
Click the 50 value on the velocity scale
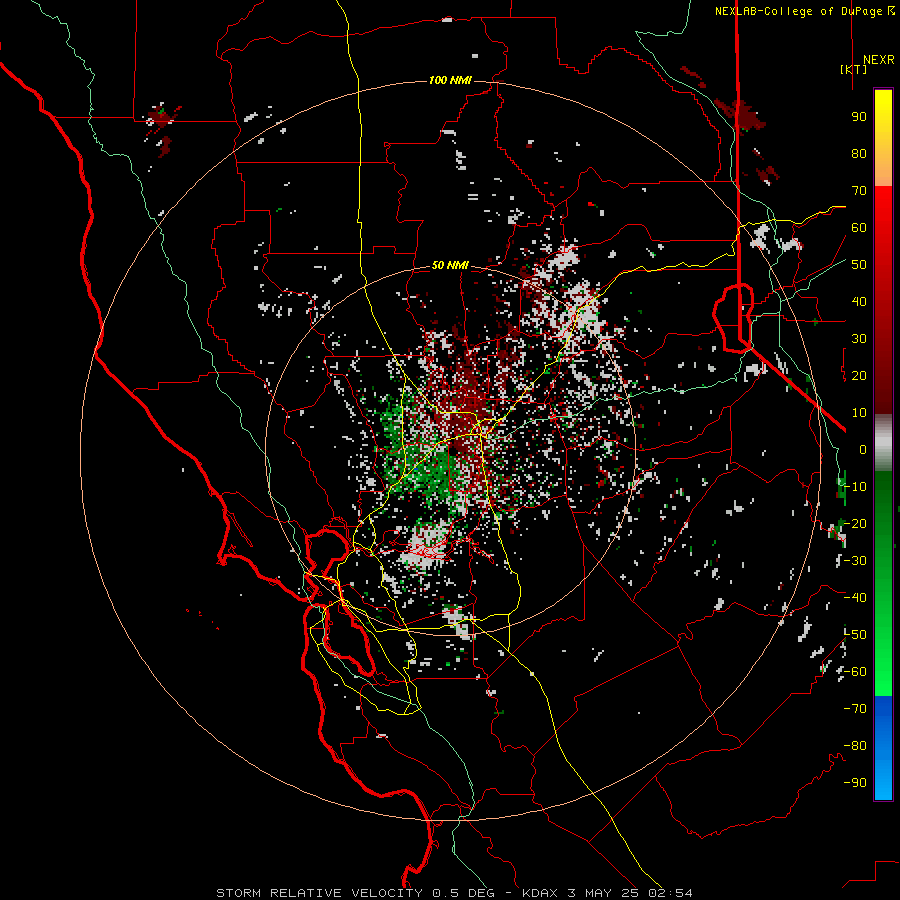click(x=859, y=265)
